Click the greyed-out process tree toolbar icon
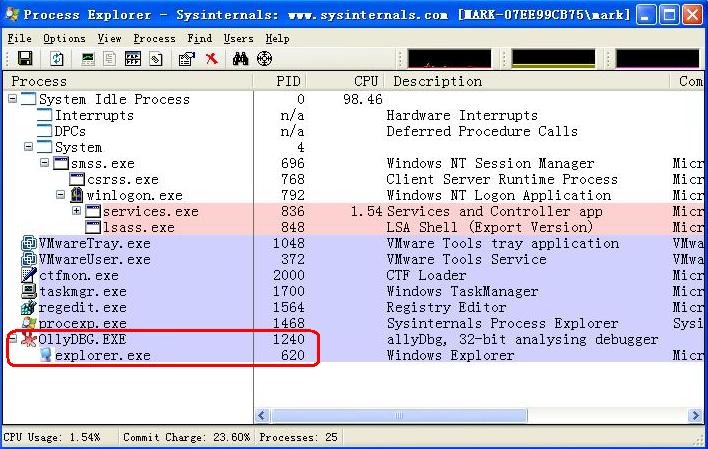This screenshot has width=708, height=449. [110, 59]
